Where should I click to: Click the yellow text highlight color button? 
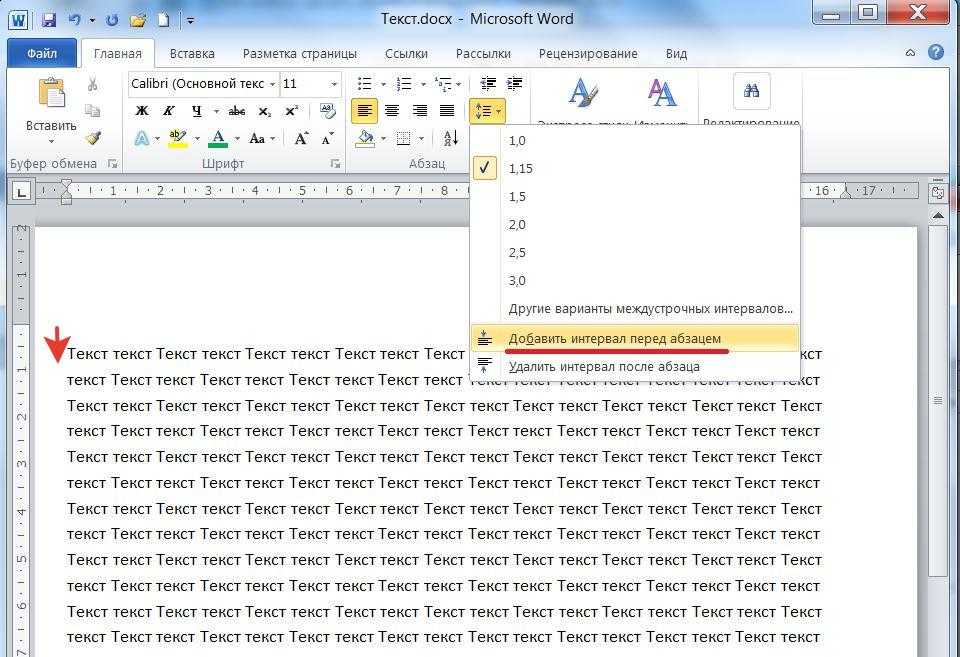[178, 139]
